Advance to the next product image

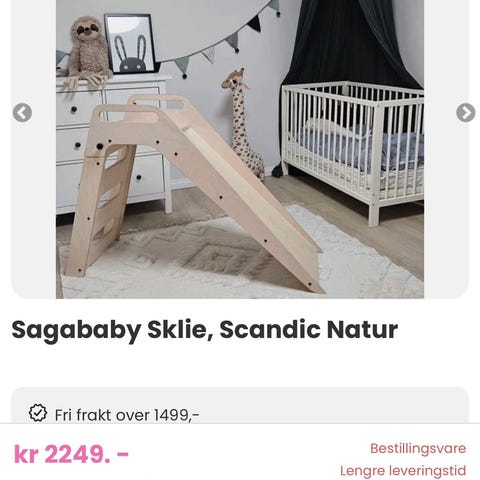466,113
